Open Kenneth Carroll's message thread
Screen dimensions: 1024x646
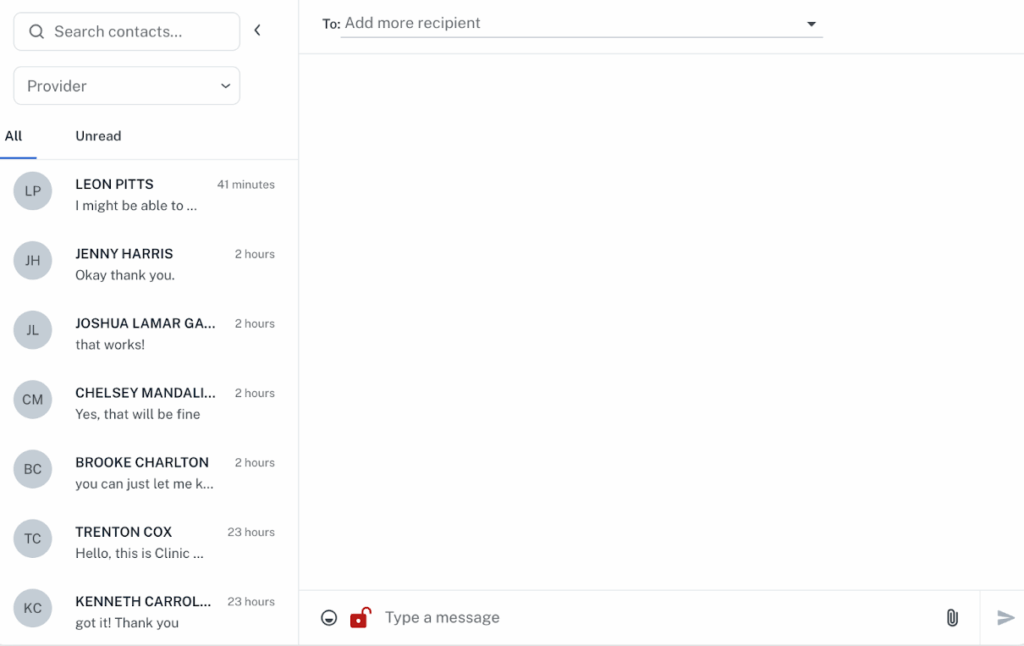click(x=145, y=612)
